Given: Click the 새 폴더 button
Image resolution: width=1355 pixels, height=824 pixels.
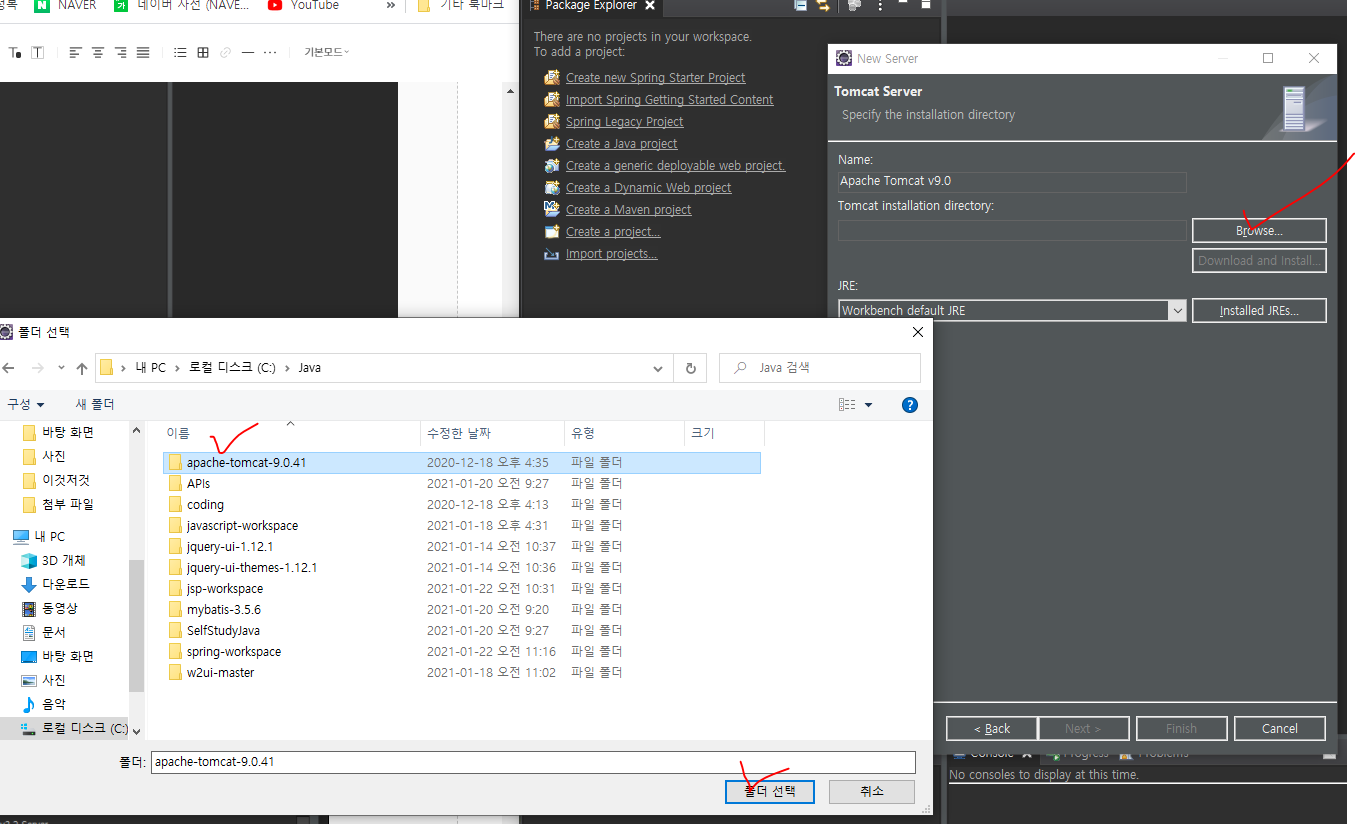Looking at the screenshot, I should 95,405.
